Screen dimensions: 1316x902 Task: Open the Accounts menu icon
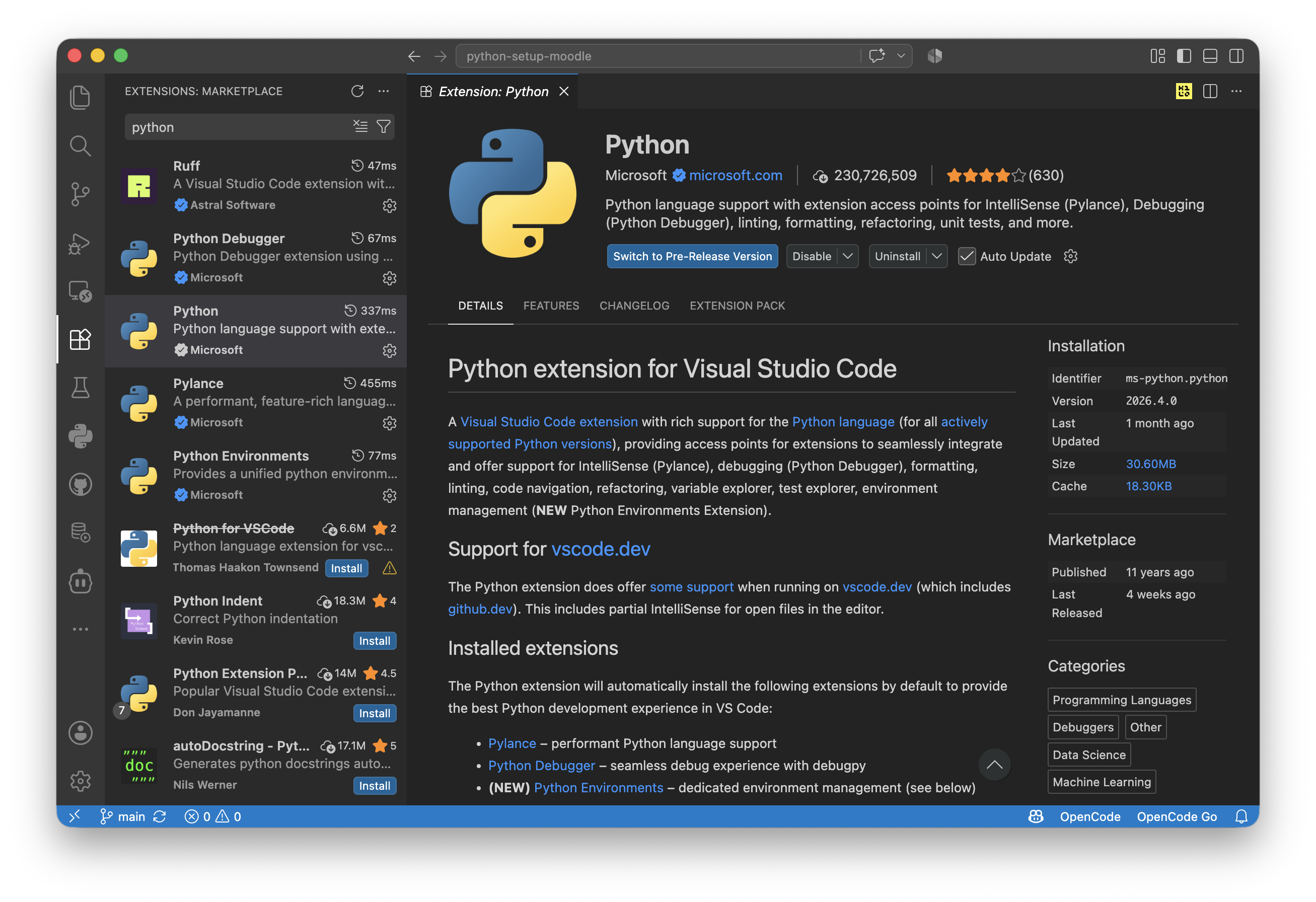(x=80, y=733)
